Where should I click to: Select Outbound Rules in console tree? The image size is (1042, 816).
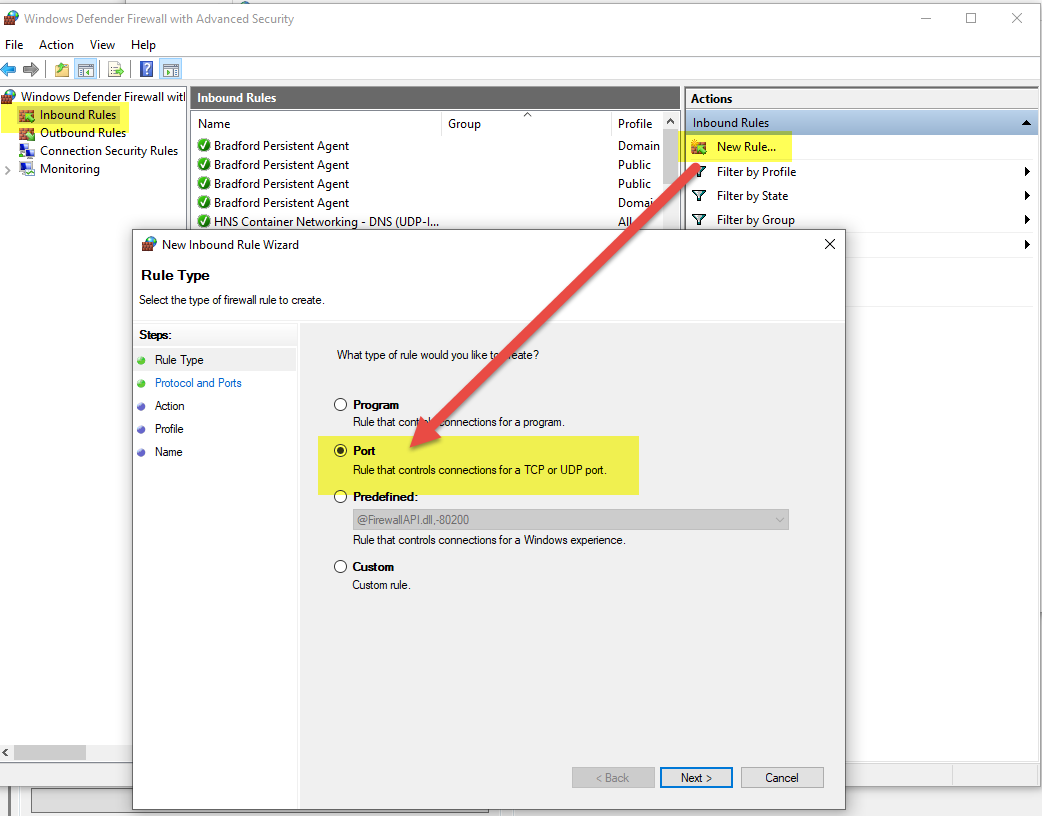coord(82,133)
